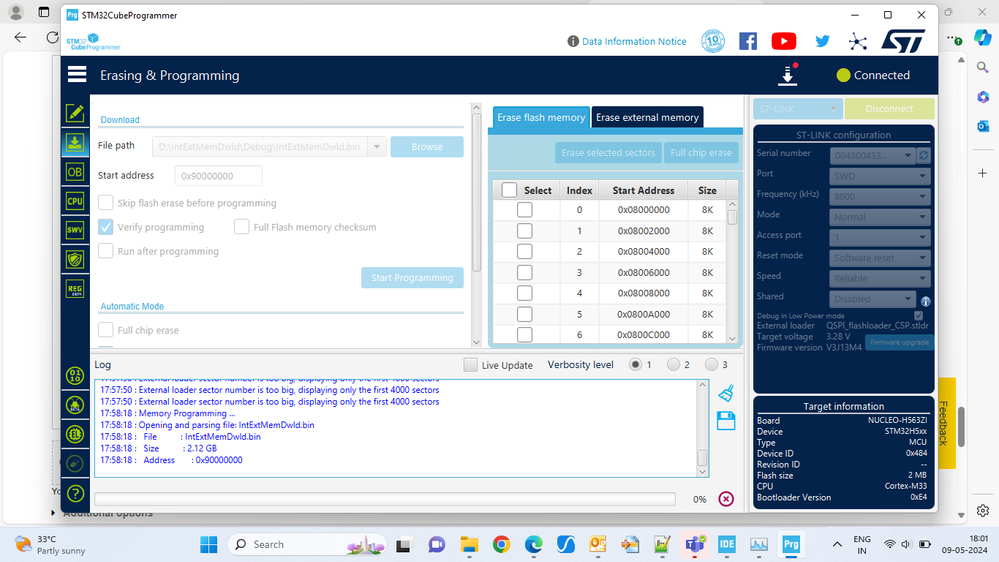
Task: Click the ST community network icon
Action: coord(858,41)
